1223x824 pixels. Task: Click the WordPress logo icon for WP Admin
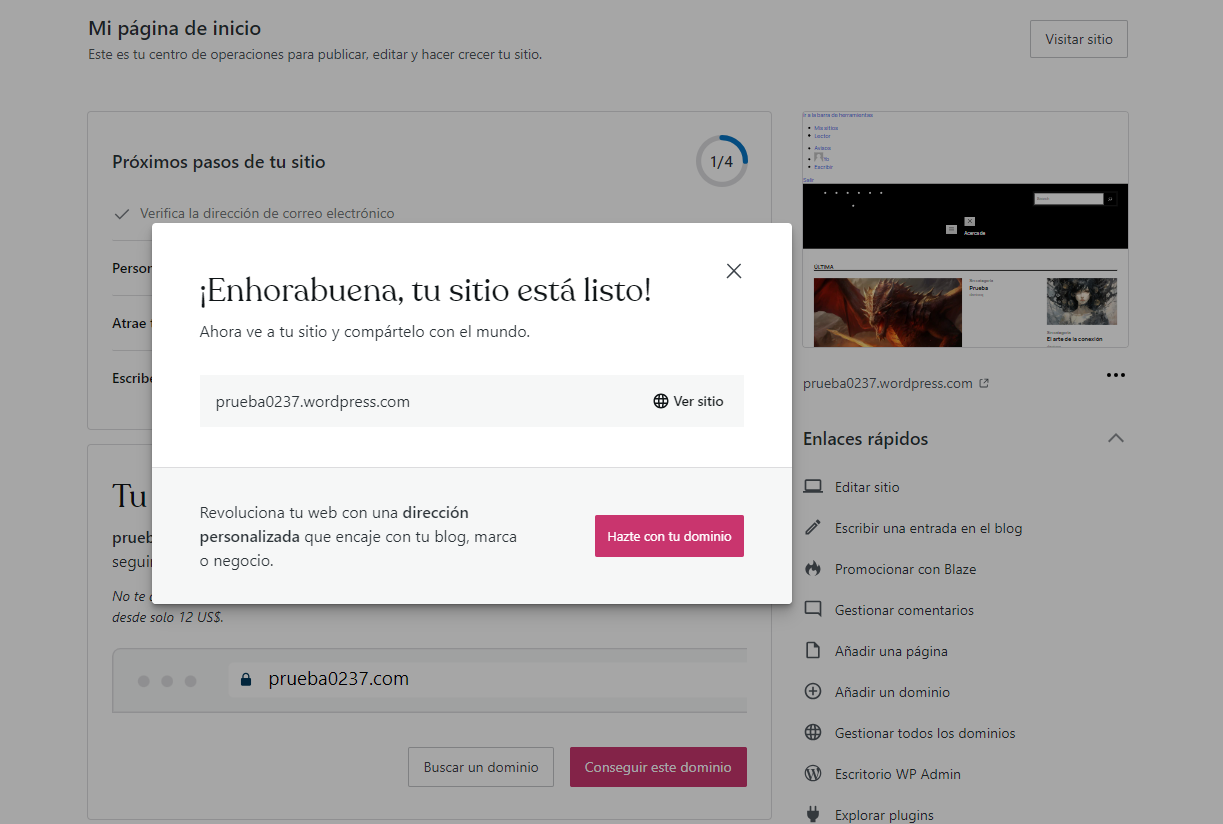(813, 774)
